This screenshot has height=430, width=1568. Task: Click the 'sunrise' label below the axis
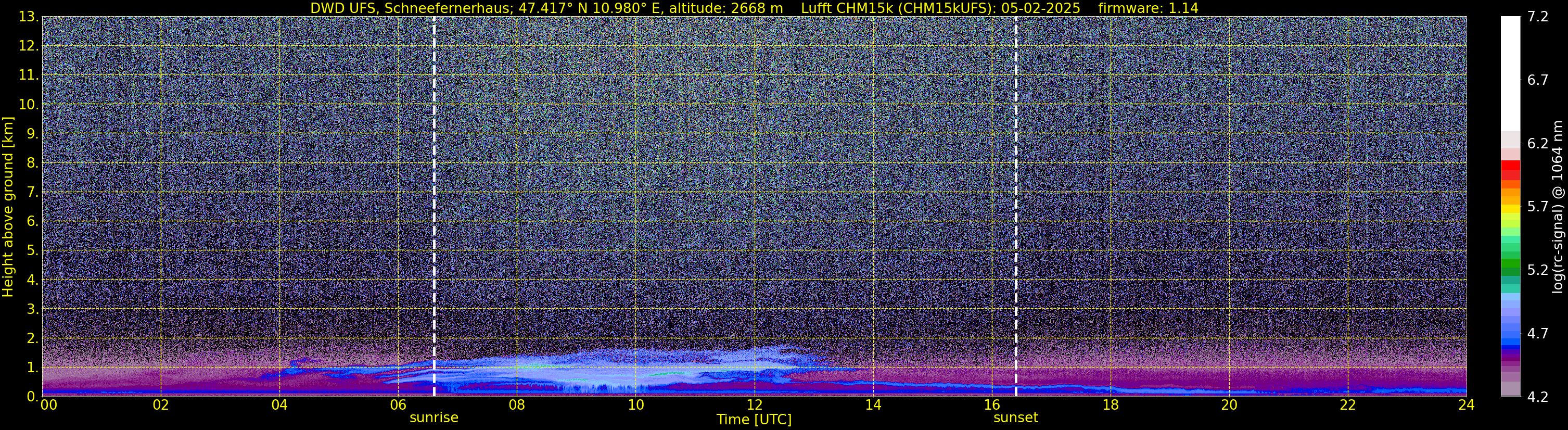click(x=434, y=417)
